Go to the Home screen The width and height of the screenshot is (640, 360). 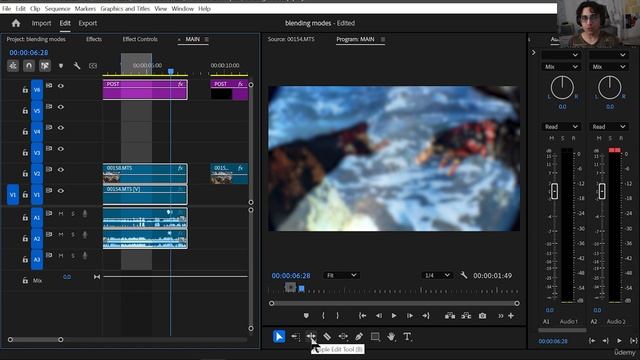(16, 23)
